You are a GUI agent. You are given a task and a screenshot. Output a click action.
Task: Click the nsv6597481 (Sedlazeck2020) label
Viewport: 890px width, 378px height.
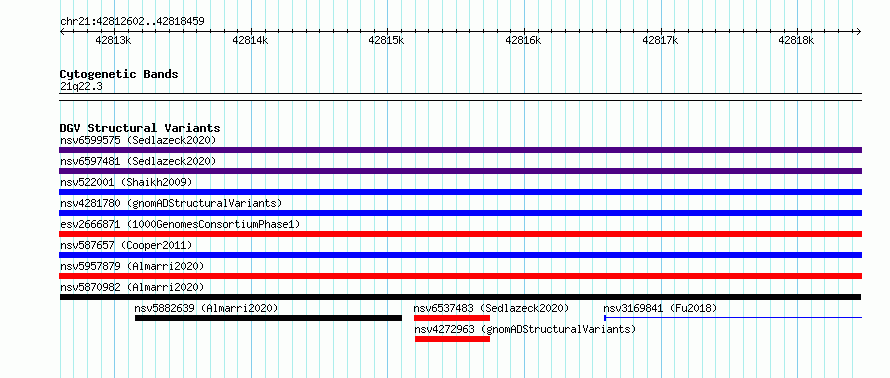tap(138, 161)
